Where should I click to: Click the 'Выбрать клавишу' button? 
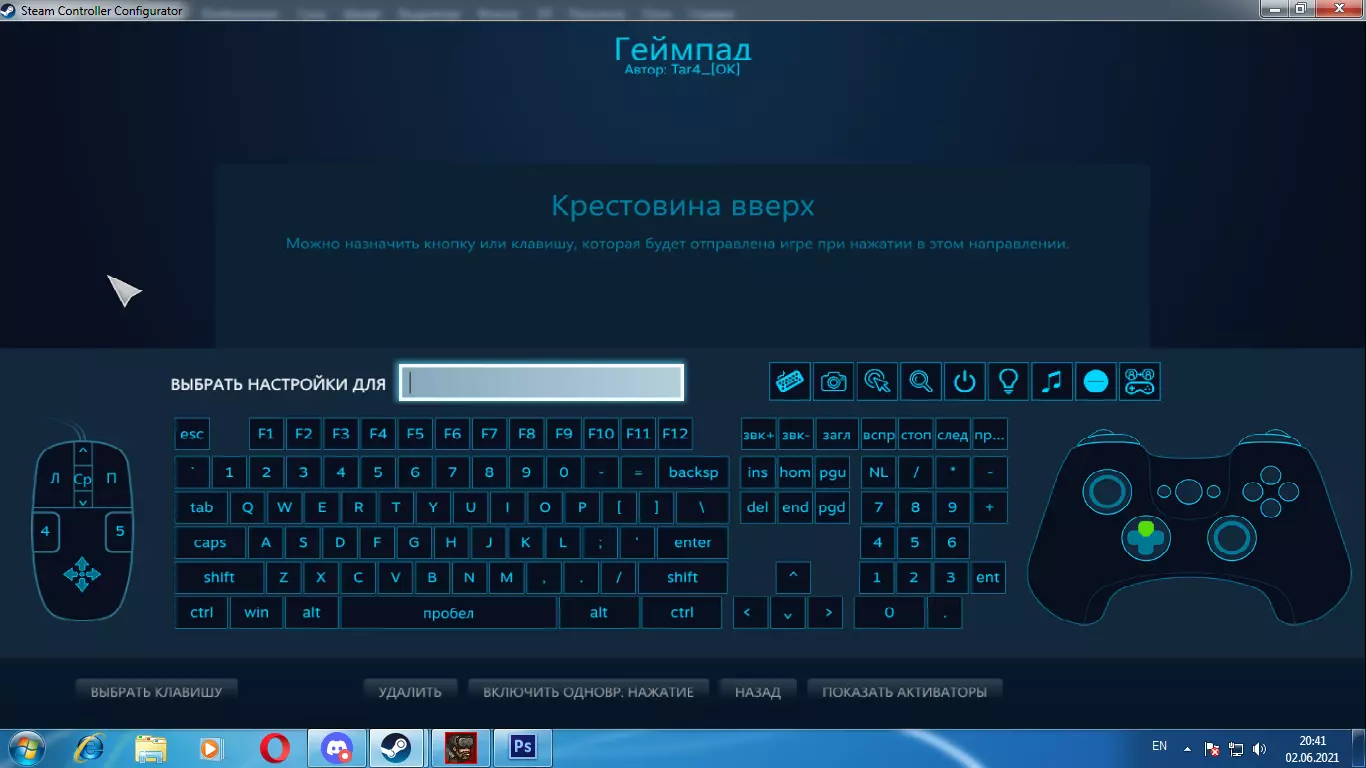pos(156,691)
